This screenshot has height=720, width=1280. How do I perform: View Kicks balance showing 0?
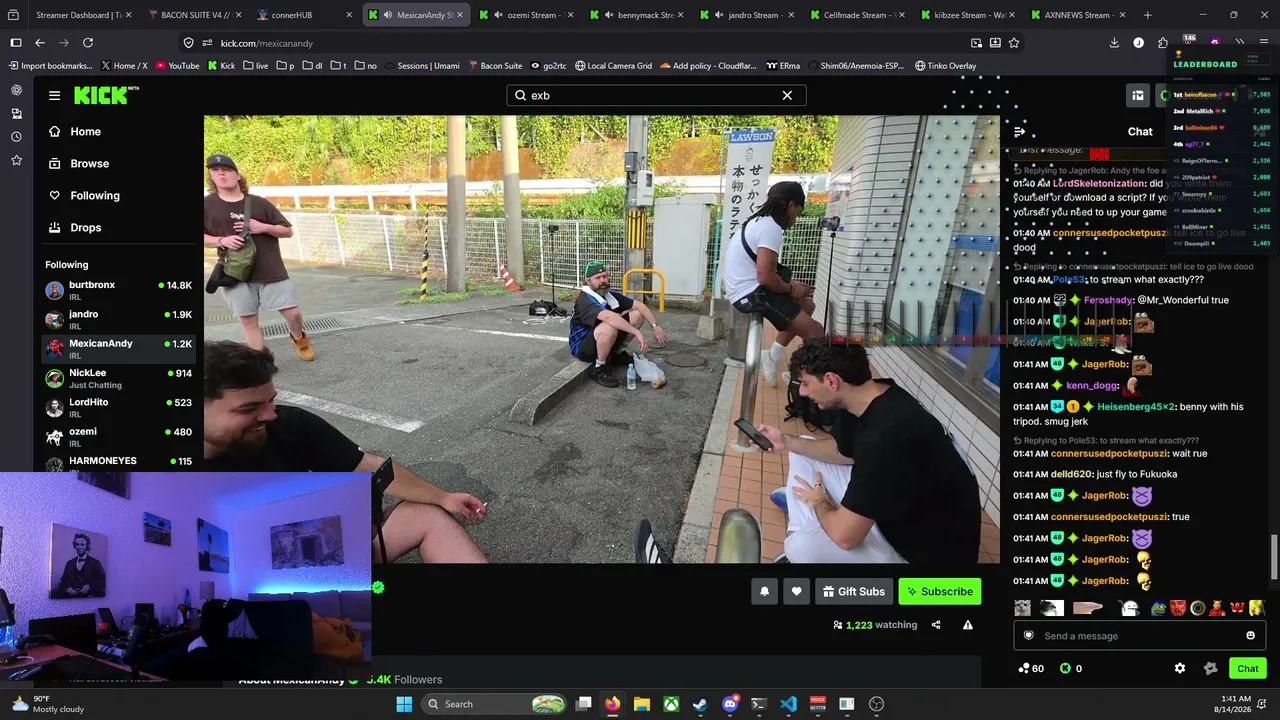(x=1071, y=668)
